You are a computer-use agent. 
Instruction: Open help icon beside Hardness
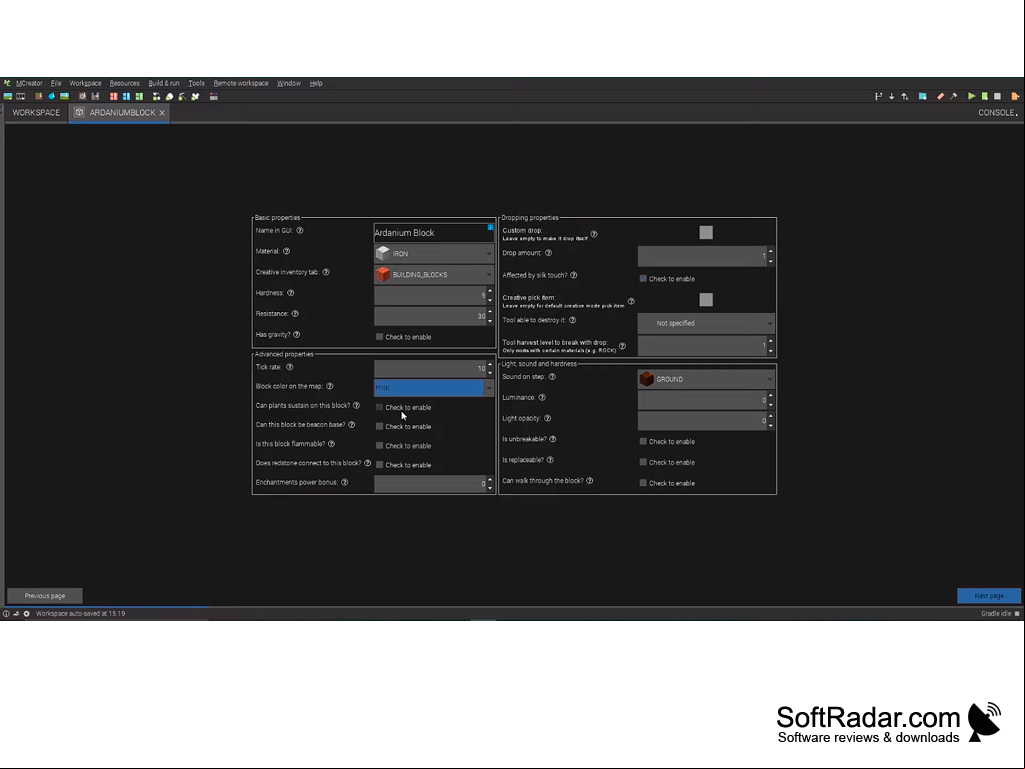291,293
